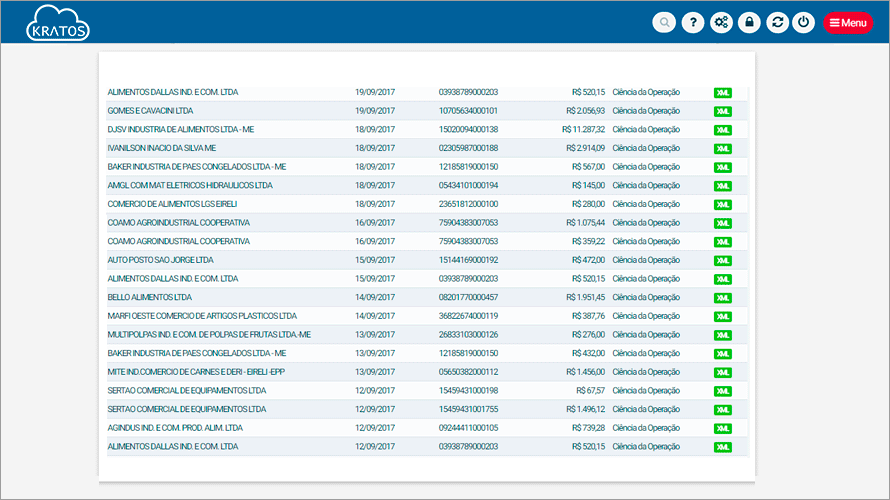
Task: Download XML for Baker Industria R$ 567,00
Action: pyautogui.click(x=723, y=167)
